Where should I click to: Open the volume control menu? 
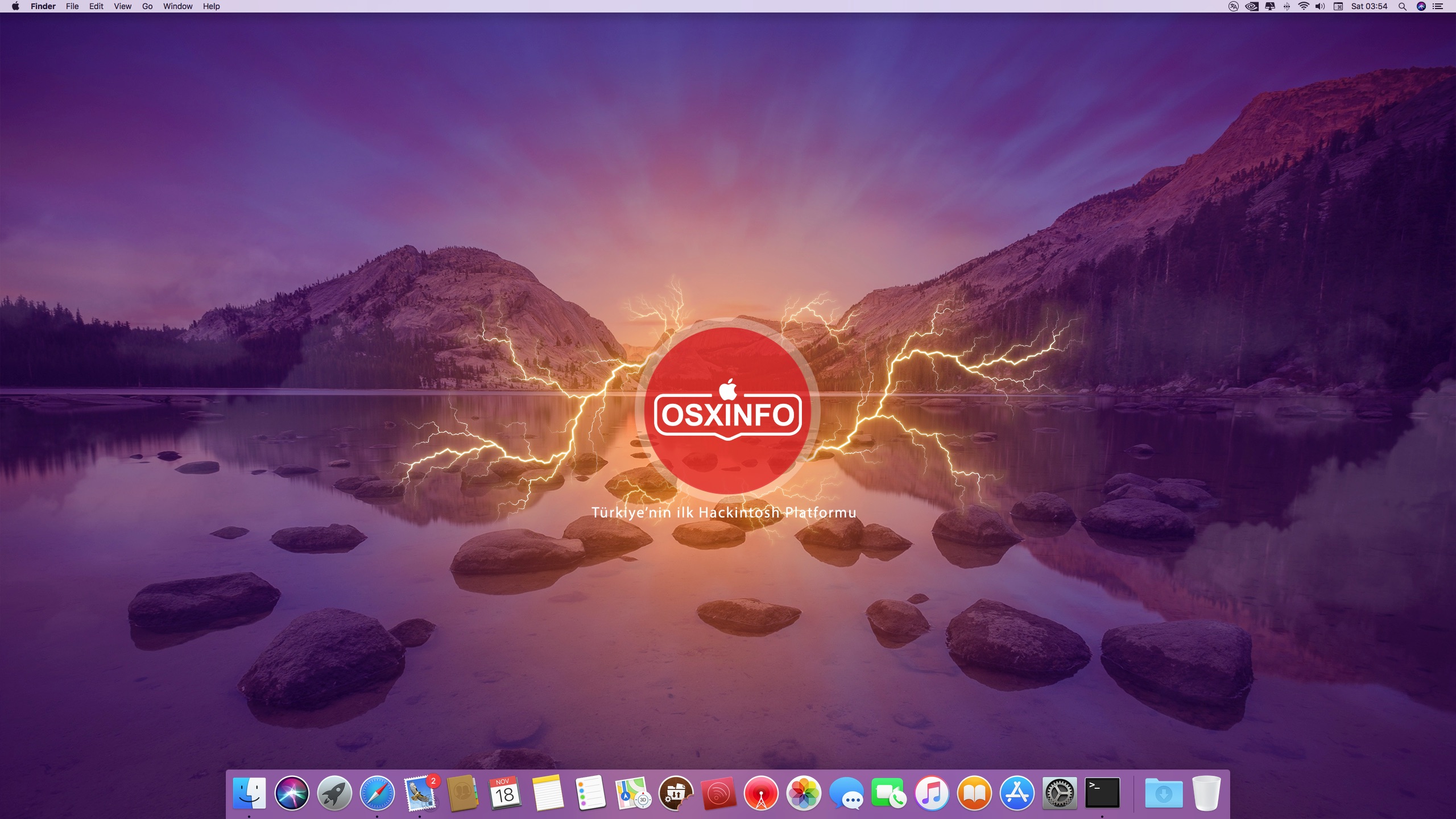[x=1320, y=6]
